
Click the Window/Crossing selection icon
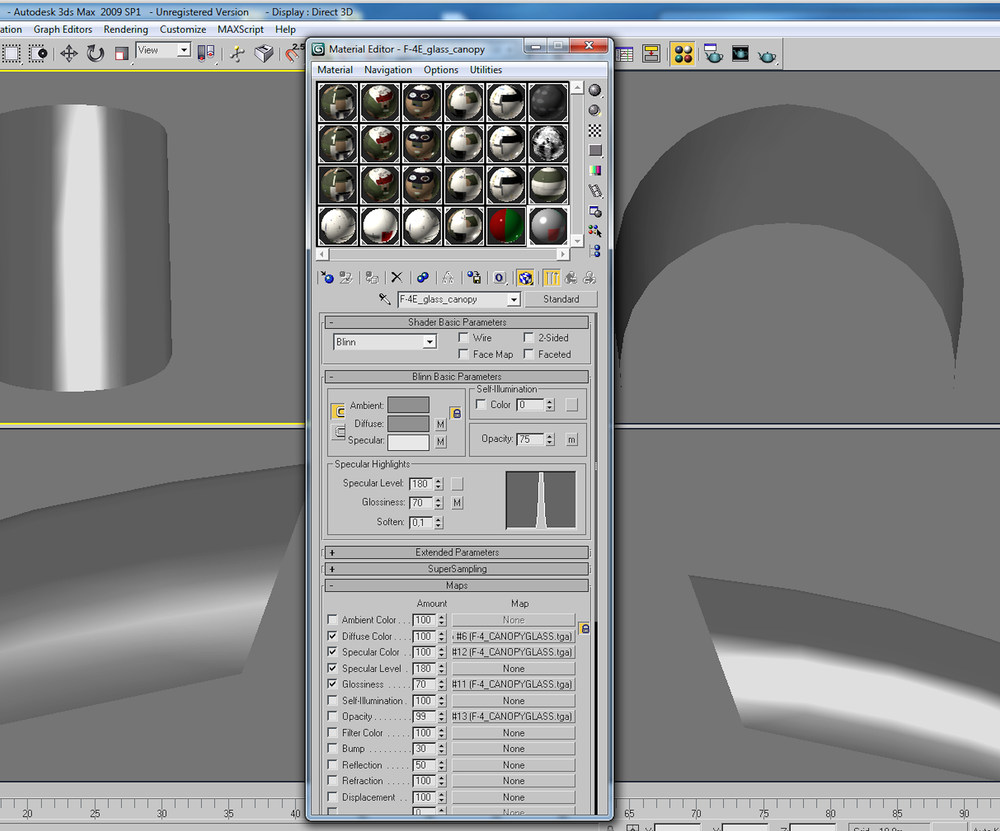coord(38,54)
